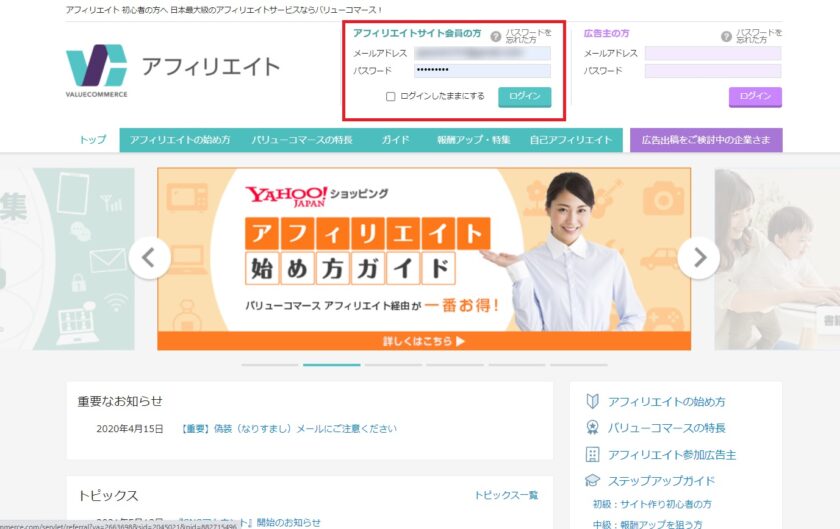Click the 詳しくはこちら bar on the banner
This screenshot has height=529, width=840.
(x=424, y=341)
